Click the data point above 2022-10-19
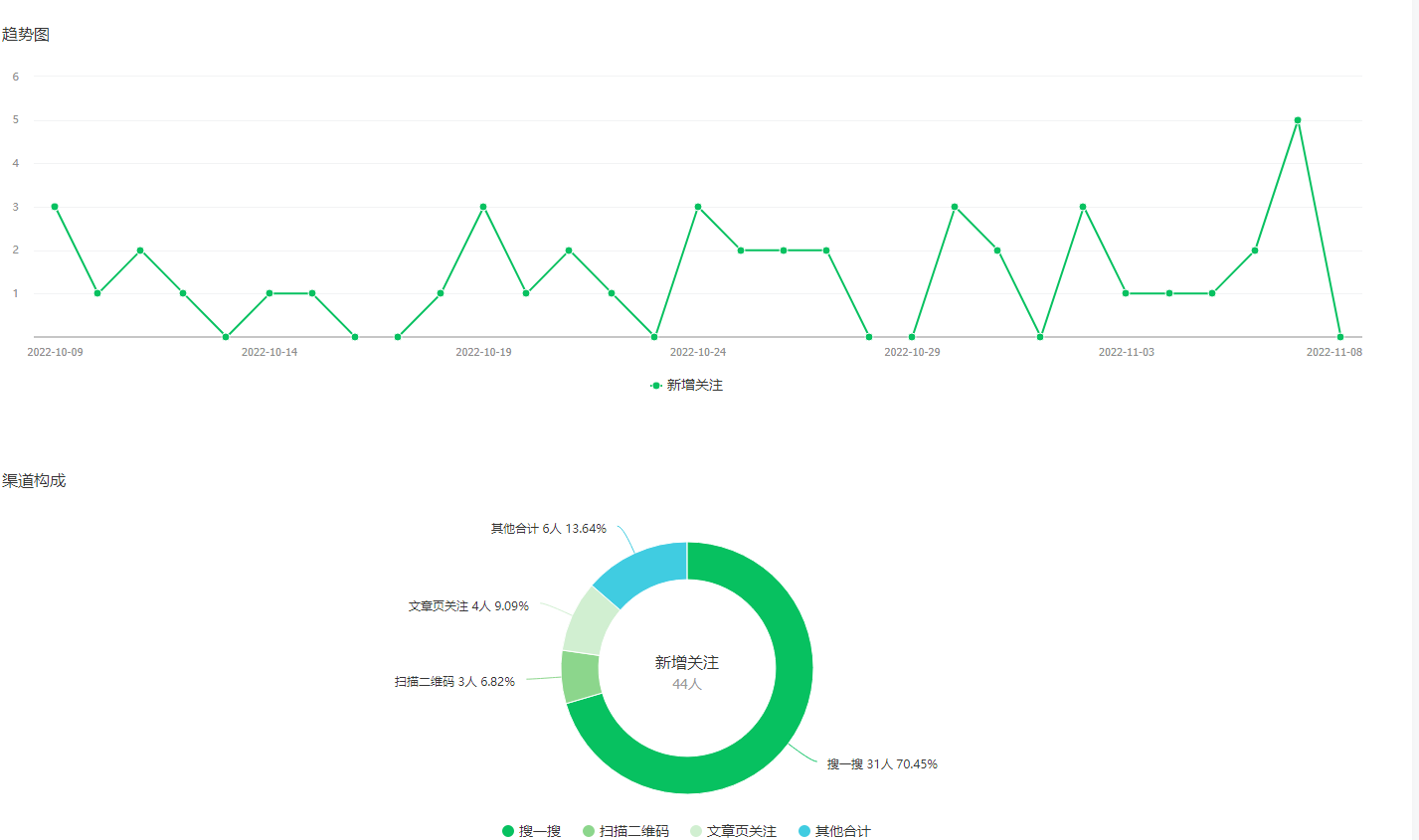 (483, 207)
